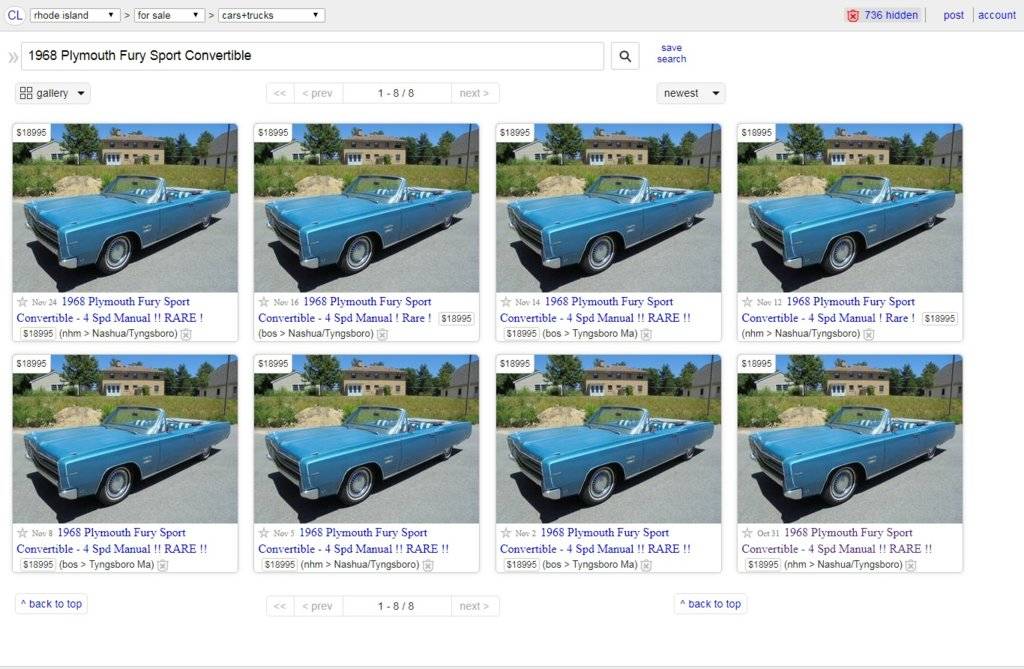
Task: Click the save search link
Action: click(x=671, y=52)
